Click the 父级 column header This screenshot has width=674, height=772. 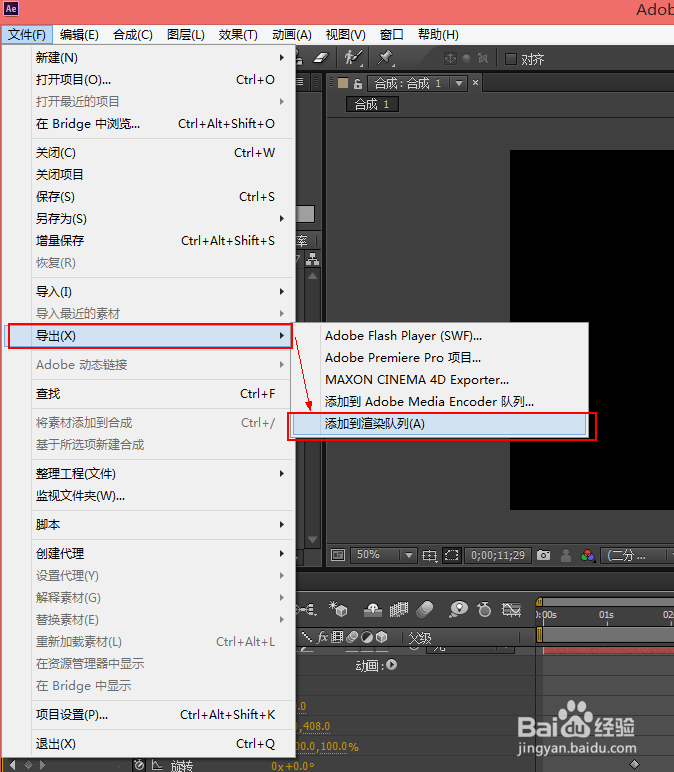[420, 638]
